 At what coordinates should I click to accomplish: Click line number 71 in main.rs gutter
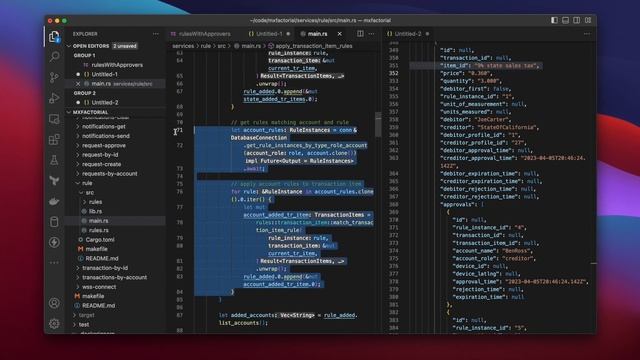(180, 130)
